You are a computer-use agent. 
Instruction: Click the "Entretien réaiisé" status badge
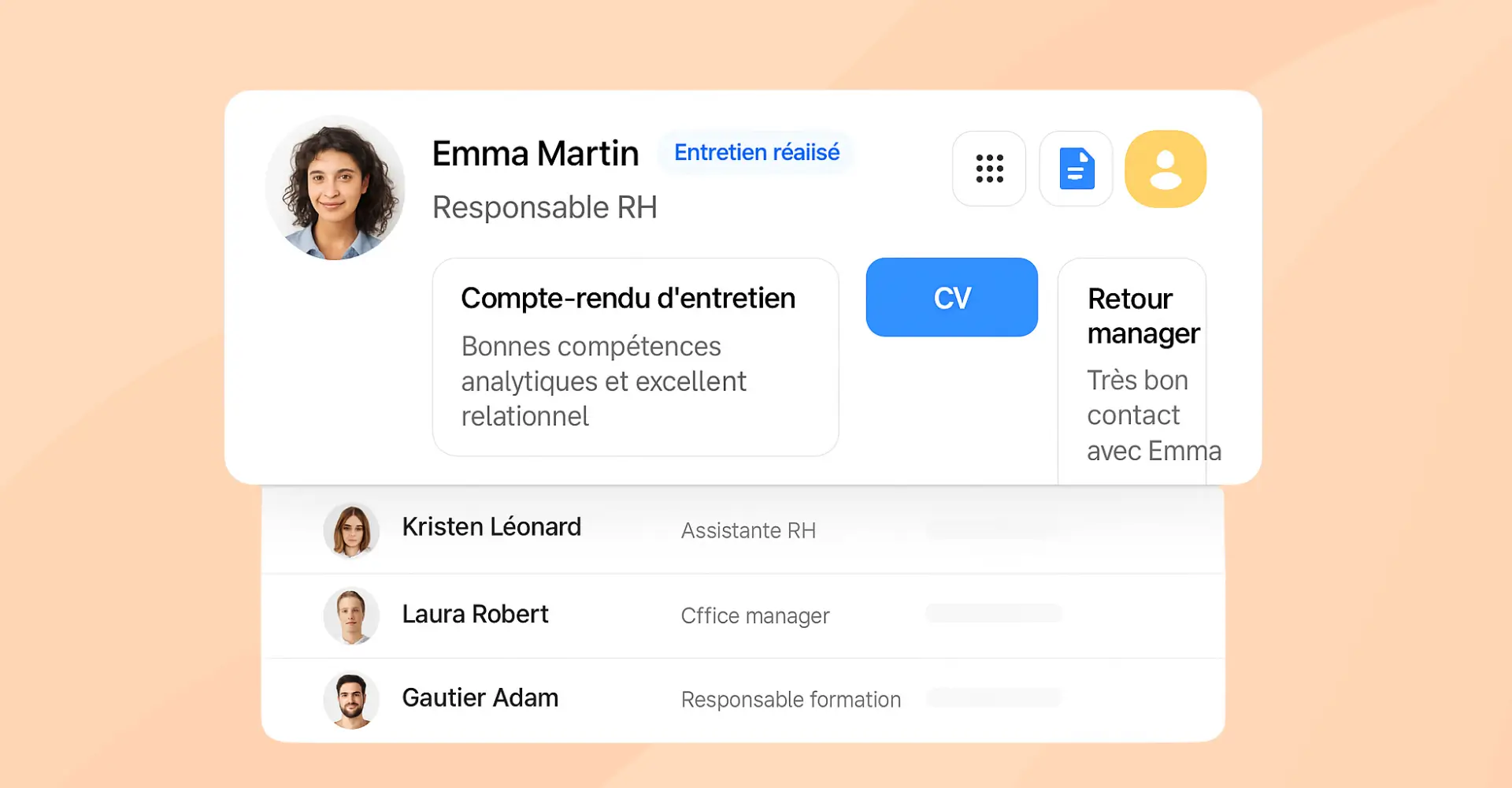tap(757, 152)
